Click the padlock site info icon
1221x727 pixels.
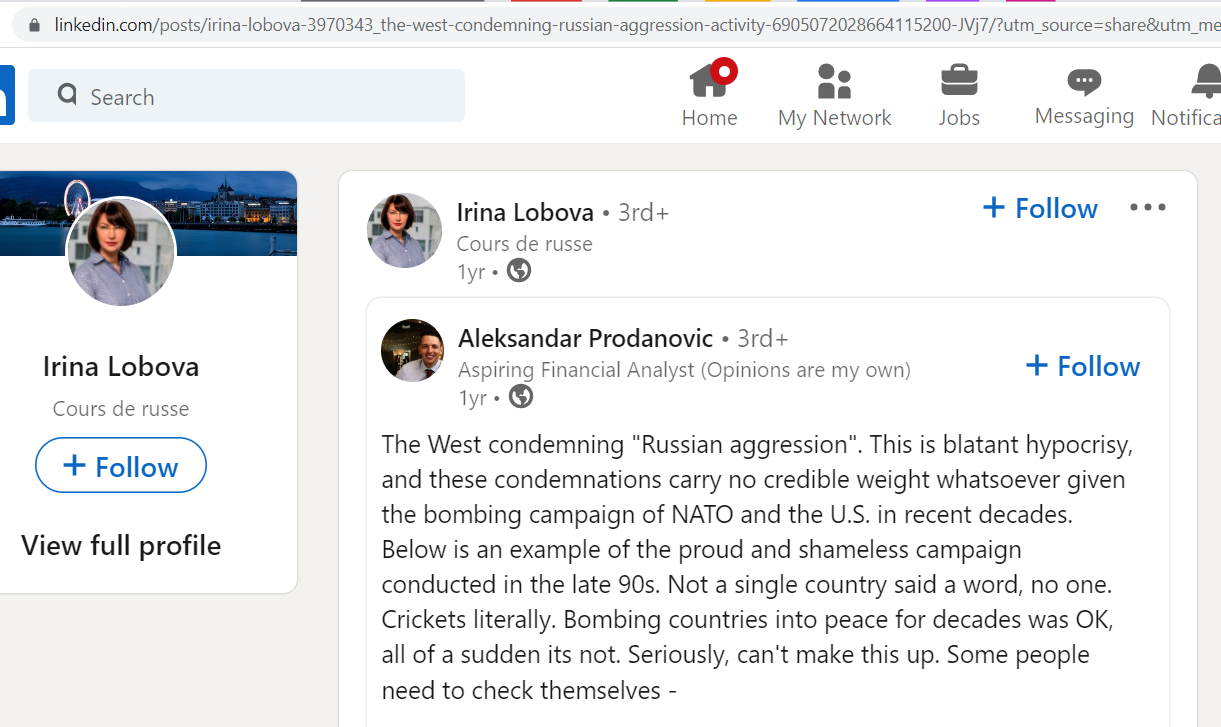click(35, 24)
